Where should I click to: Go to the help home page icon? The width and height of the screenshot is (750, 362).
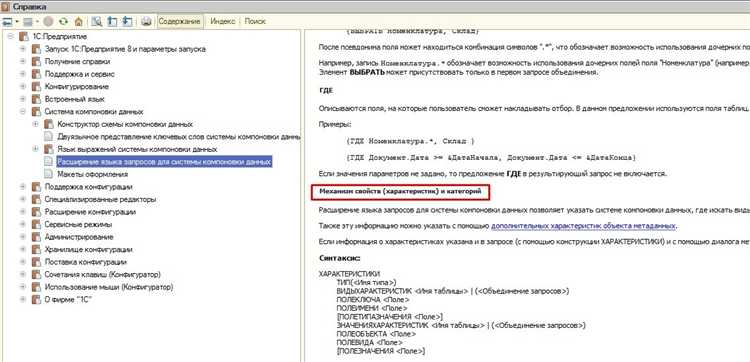click(78, 22)
